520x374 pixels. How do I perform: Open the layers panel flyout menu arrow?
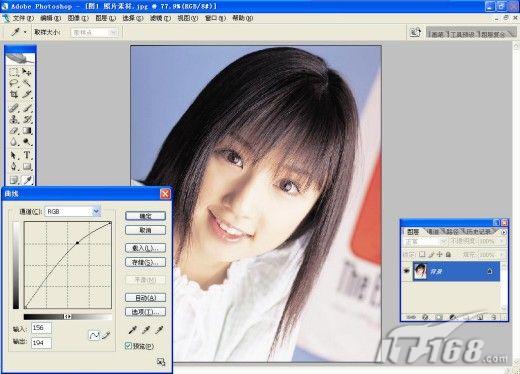[x=504, y=232]
